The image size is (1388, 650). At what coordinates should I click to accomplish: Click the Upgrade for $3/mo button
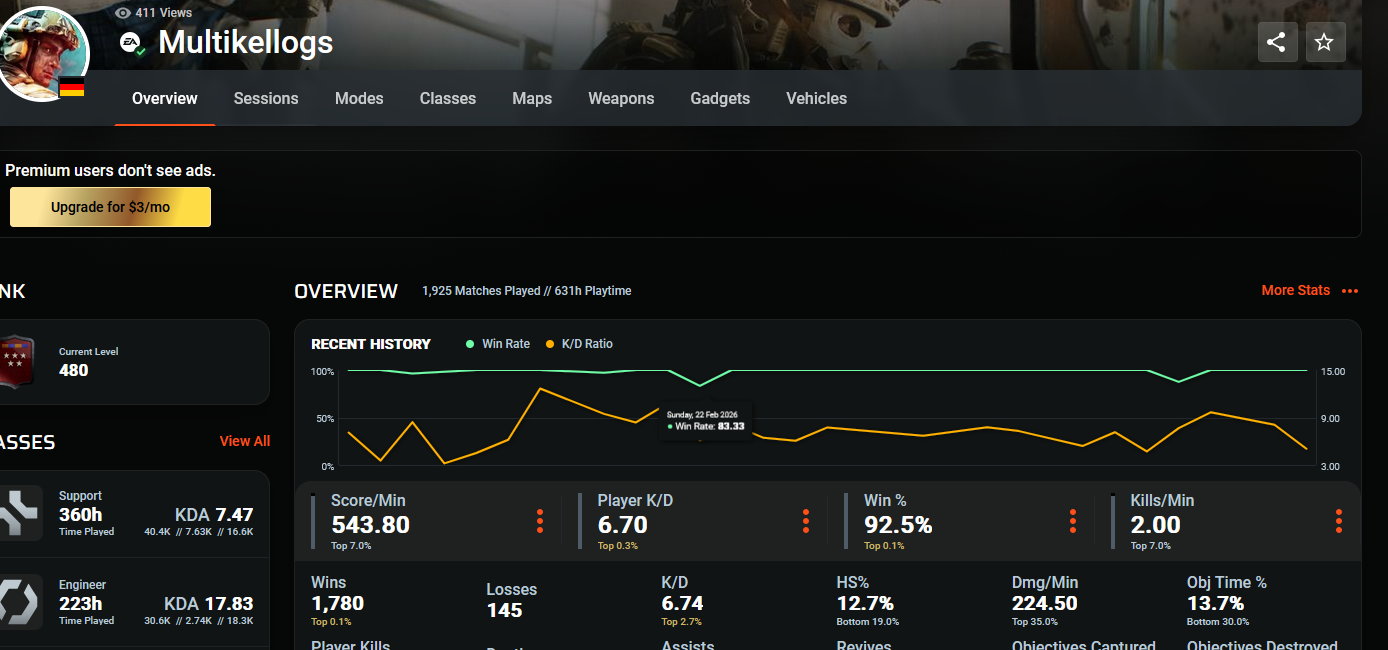coord(110,207)
